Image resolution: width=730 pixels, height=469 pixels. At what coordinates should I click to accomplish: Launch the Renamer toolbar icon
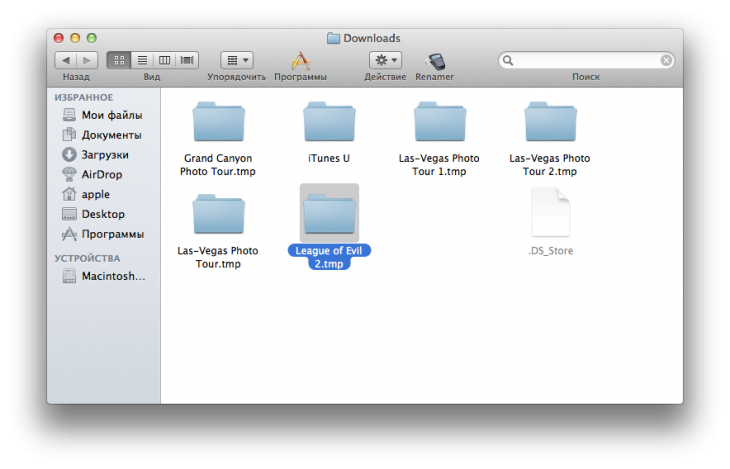(435, 61)
